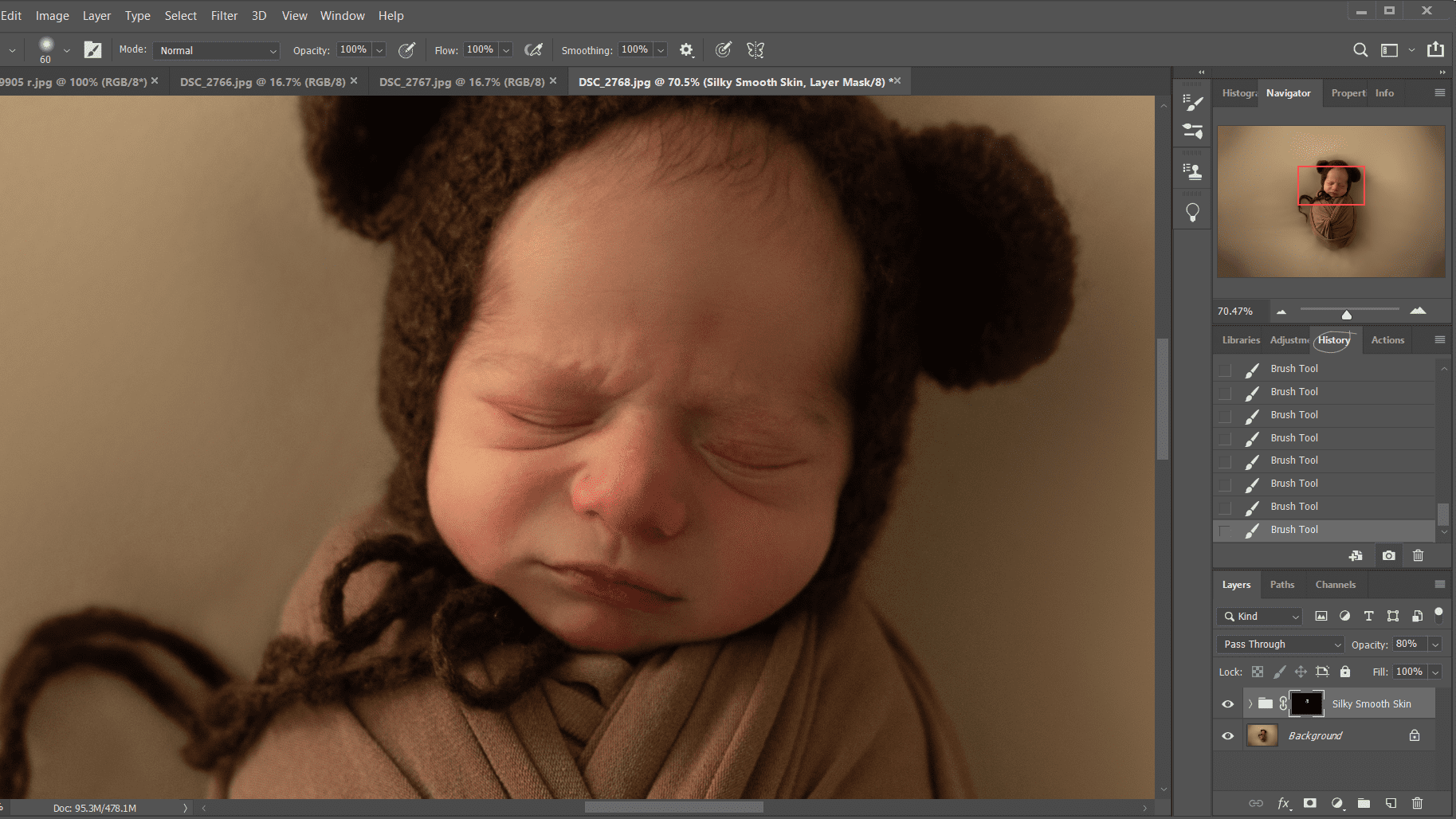
Task: Add layer mask from Layers panel footer
Action: coord(1309,803)
